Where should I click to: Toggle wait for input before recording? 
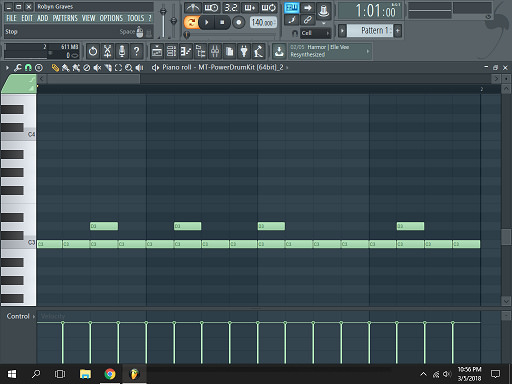(211, 7)
